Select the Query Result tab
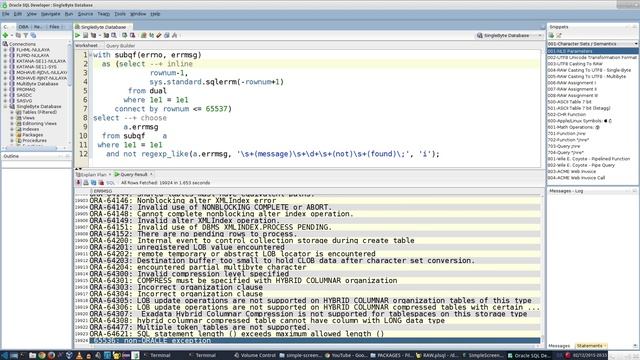The image size is (640, 360). point(133,174)
